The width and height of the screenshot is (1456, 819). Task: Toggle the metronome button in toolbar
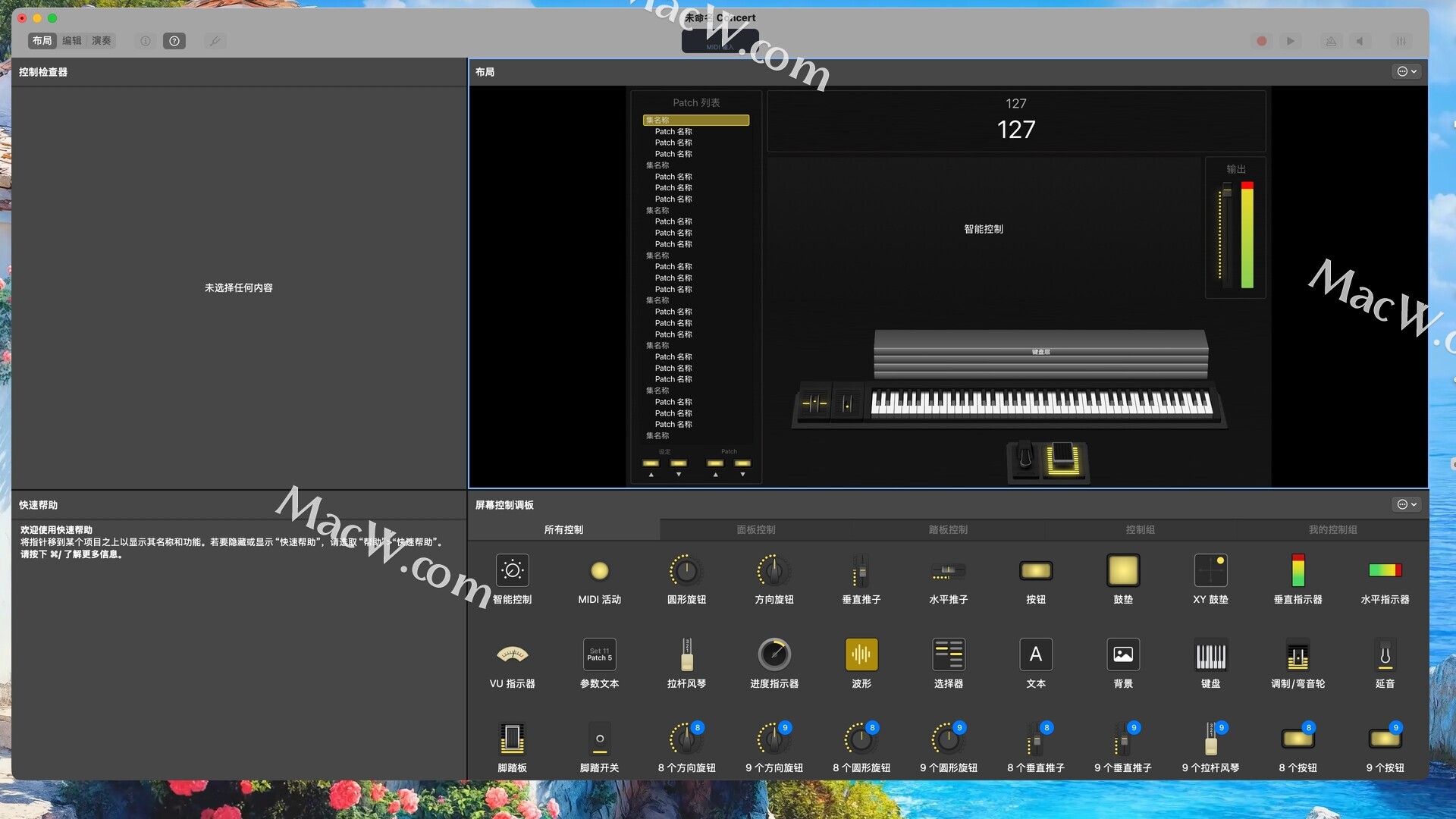click(1331, 41)
